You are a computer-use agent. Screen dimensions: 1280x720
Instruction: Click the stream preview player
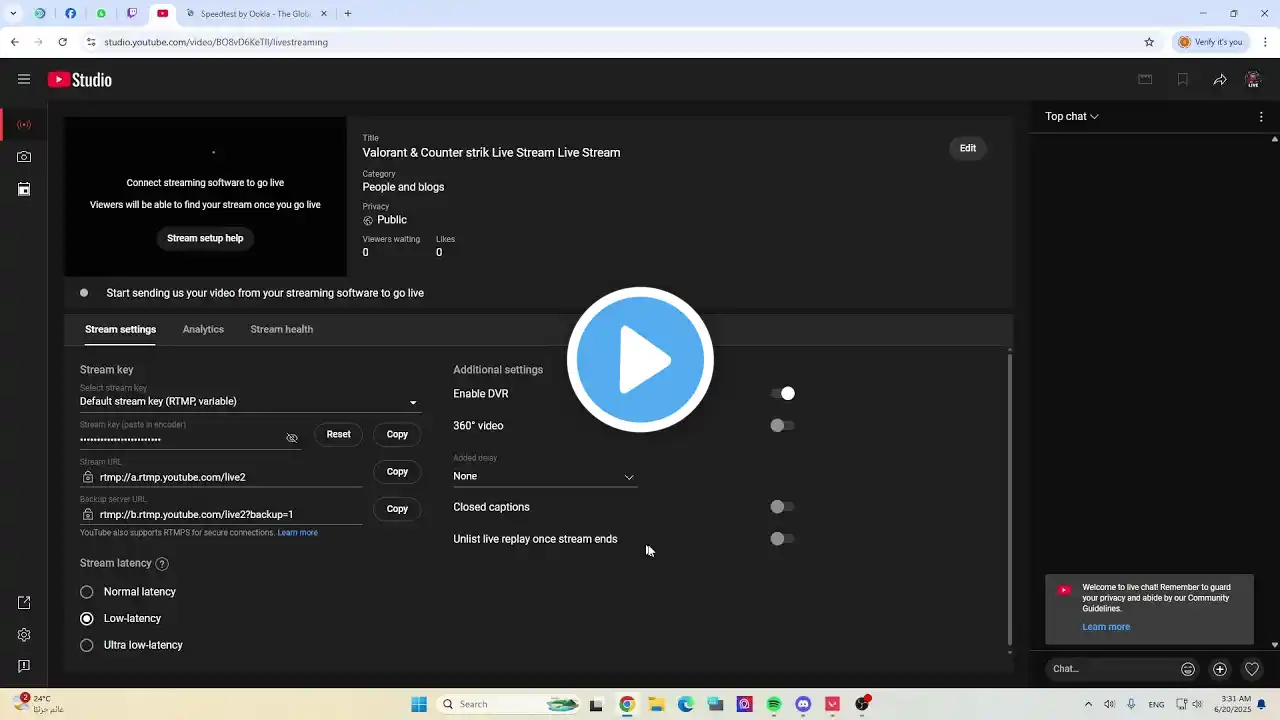point(205,196)
